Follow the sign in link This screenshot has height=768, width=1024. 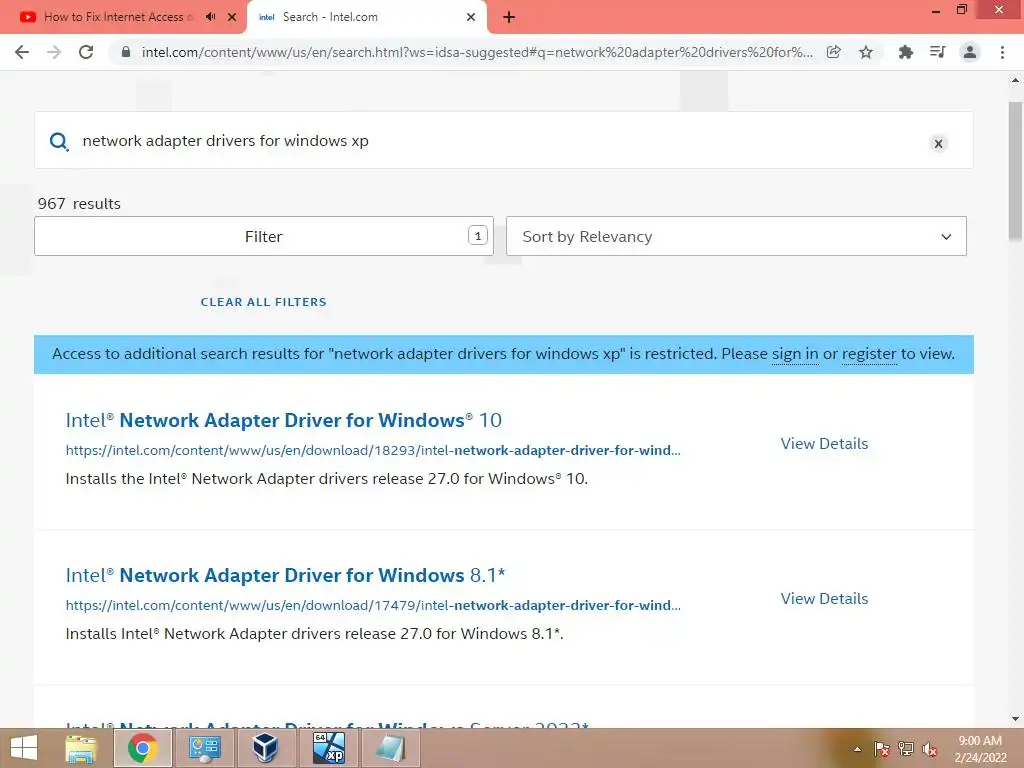tap(795, 354)
